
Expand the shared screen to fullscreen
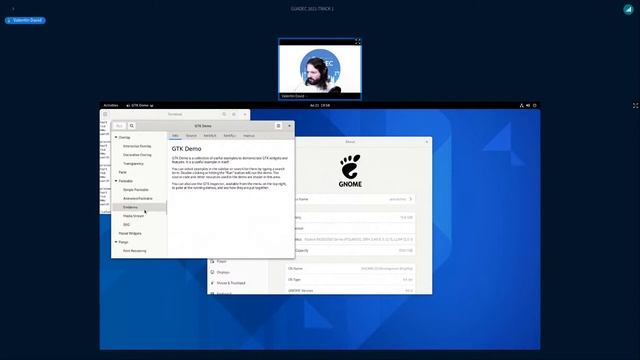point(636,105)
